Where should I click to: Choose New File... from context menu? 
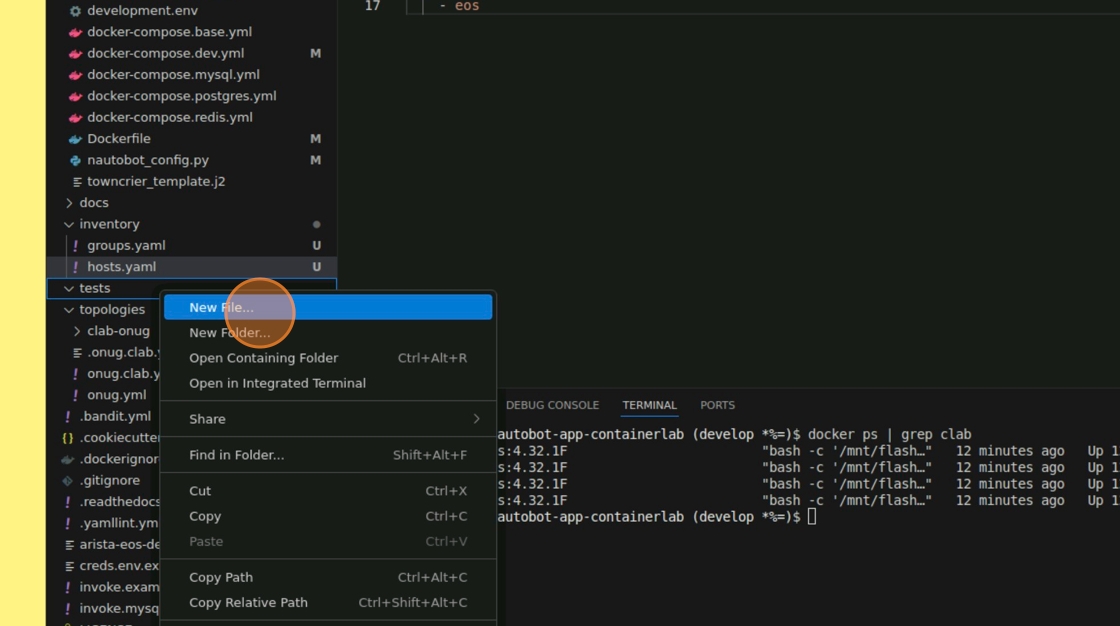[x=221, y=308]
